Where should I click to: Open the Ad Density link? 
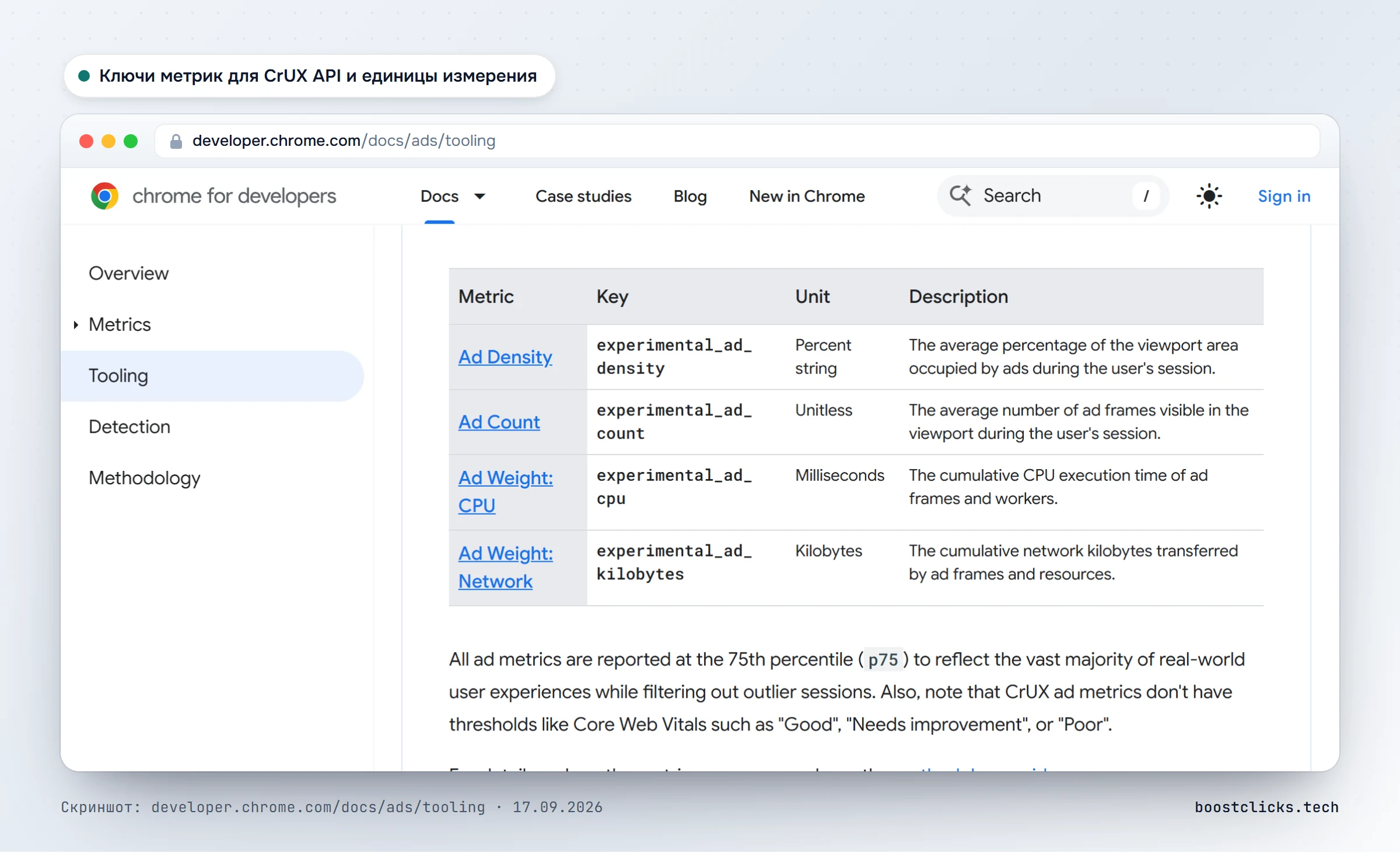point(505,357)
